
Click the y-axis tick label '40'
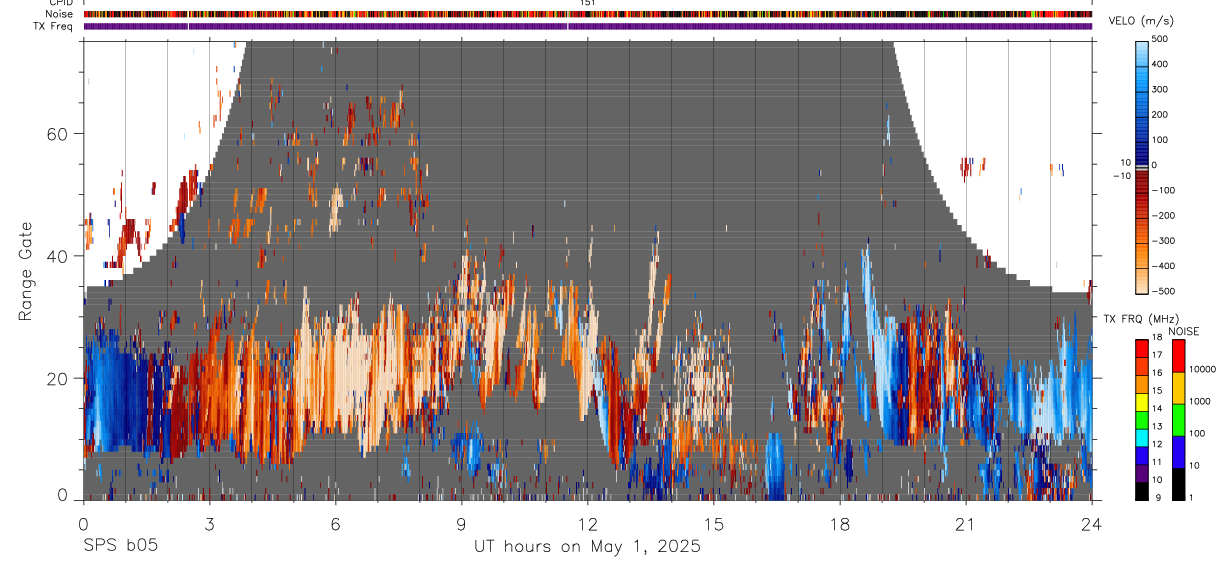click(x=58, y=256)
